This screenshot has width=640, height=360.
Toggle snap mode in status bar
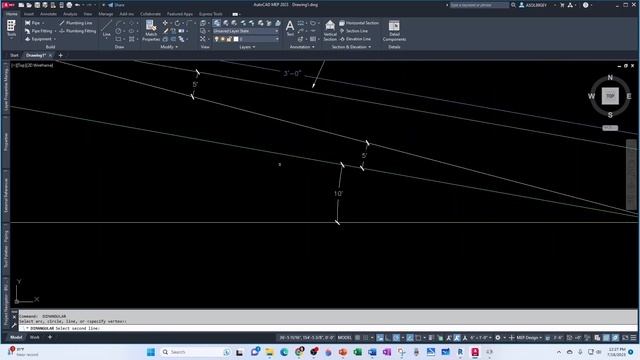tap(366, 338)
